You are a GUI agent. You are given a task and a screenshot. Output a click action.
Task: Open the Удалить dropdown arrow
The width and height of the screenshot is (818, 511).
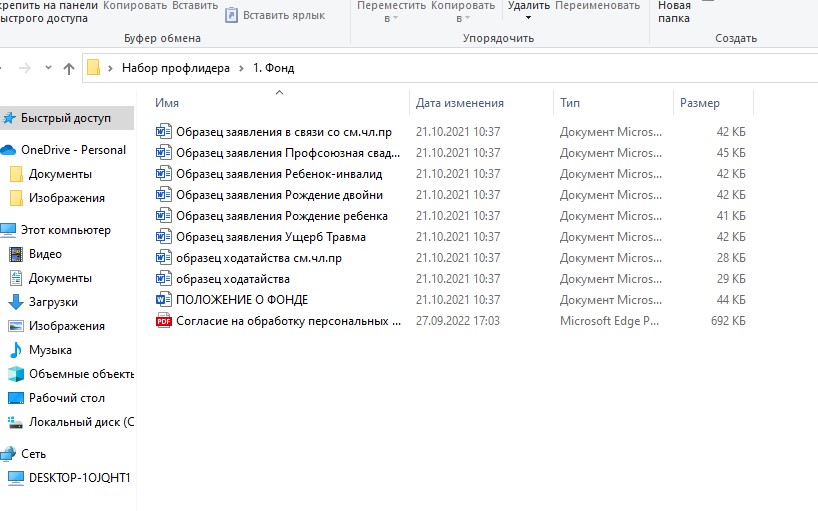(528, 18)
